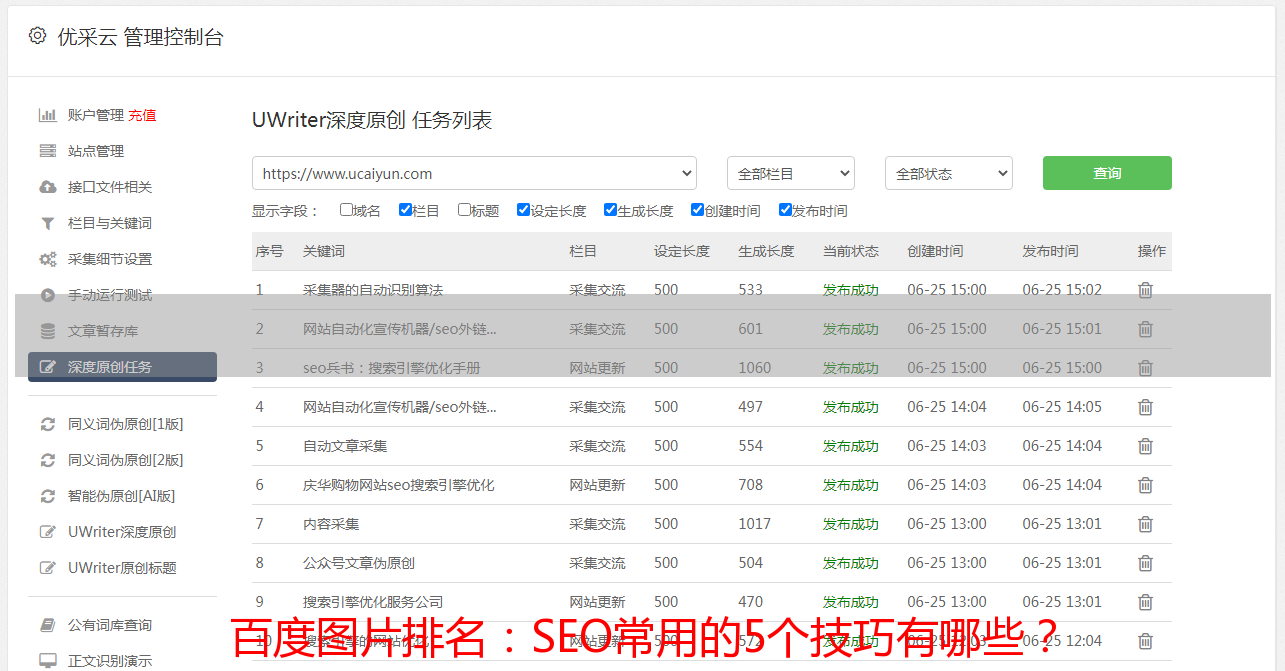Toggle the 标题 display field checkbox

(464, 210)
